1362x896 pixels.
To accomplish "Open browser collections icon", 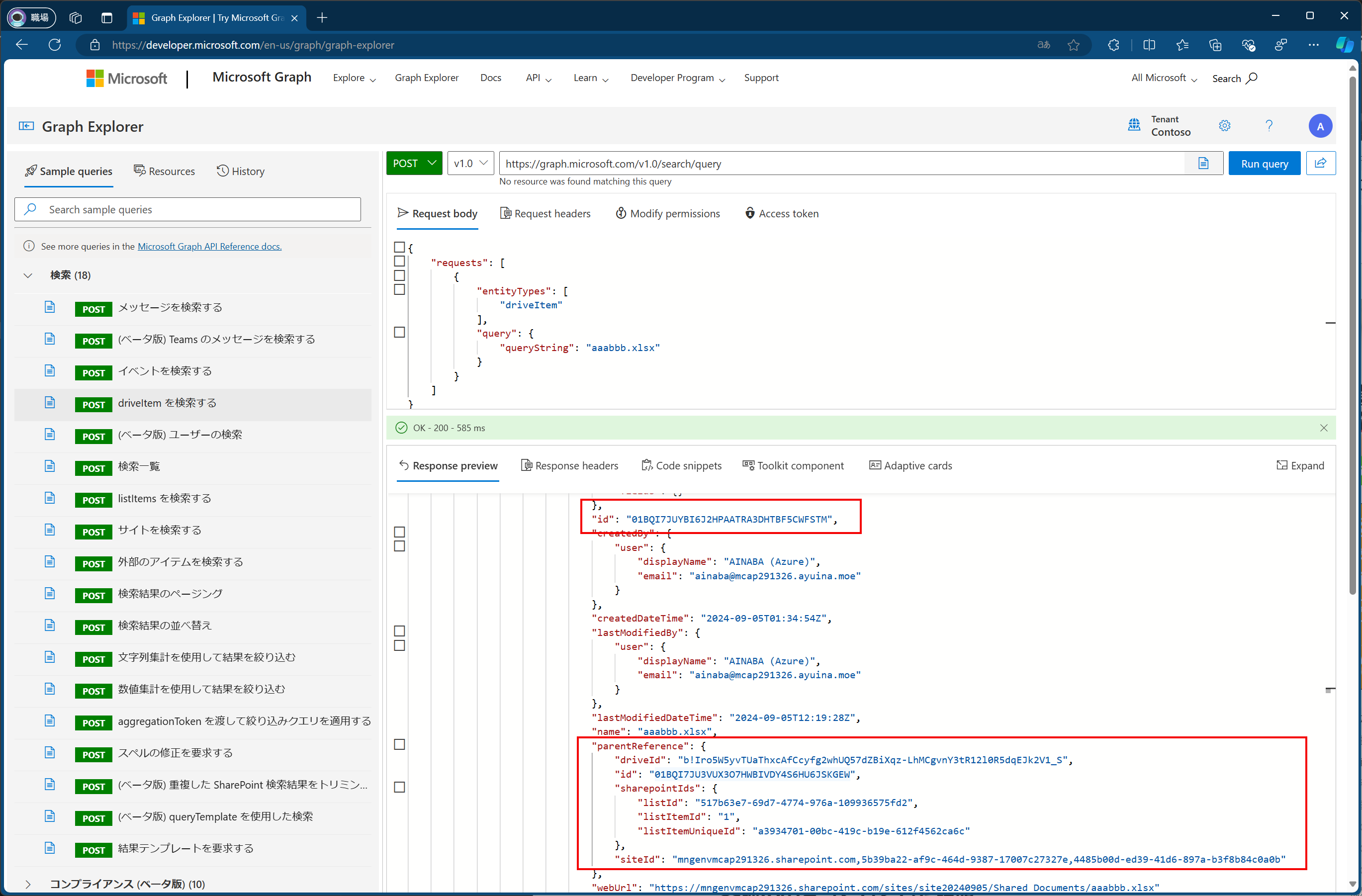I will [x=1215, y=45].
